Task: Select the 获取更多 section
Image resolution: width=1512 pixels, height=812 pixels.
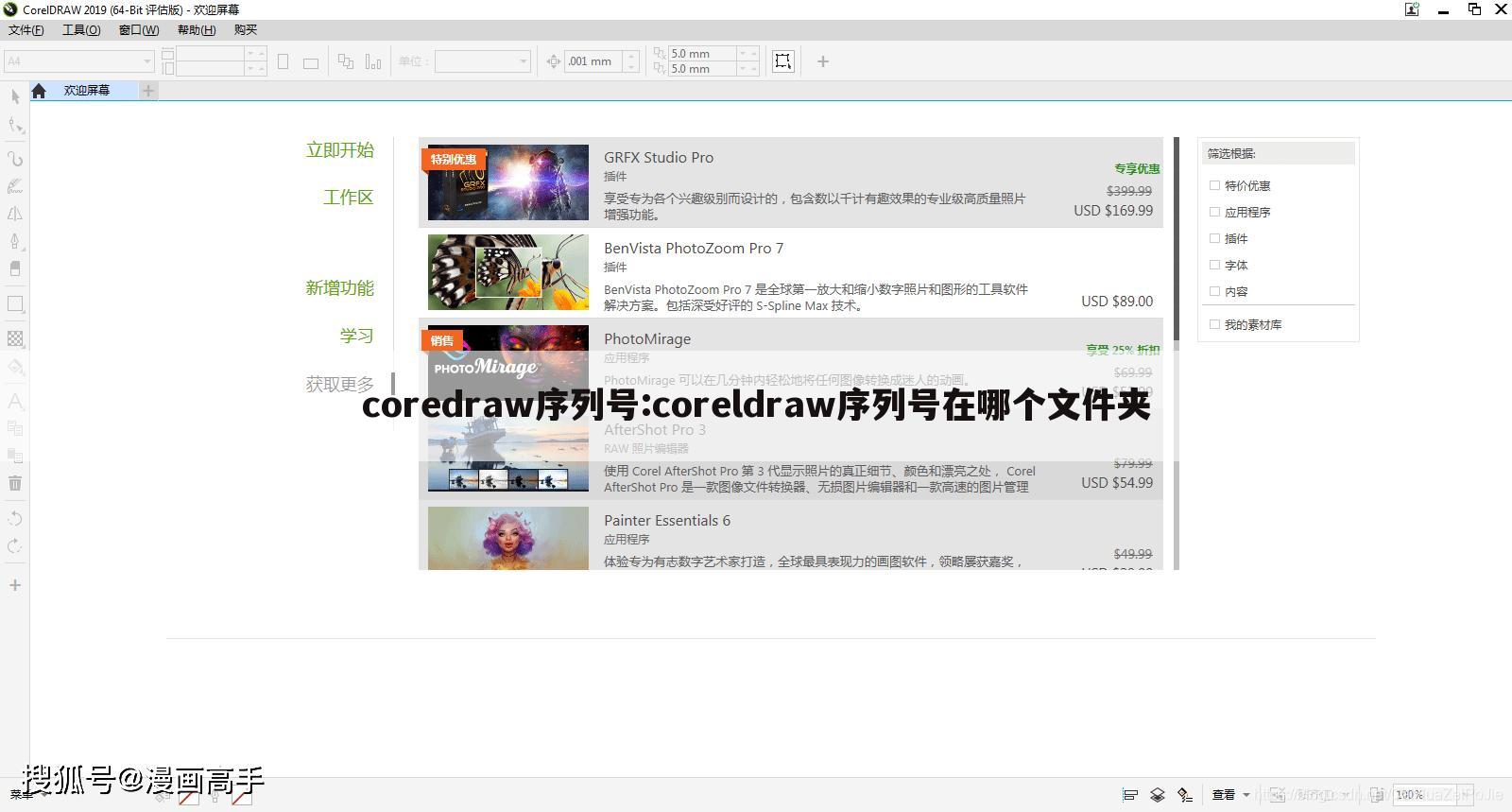Action: (x=340, y=385)
